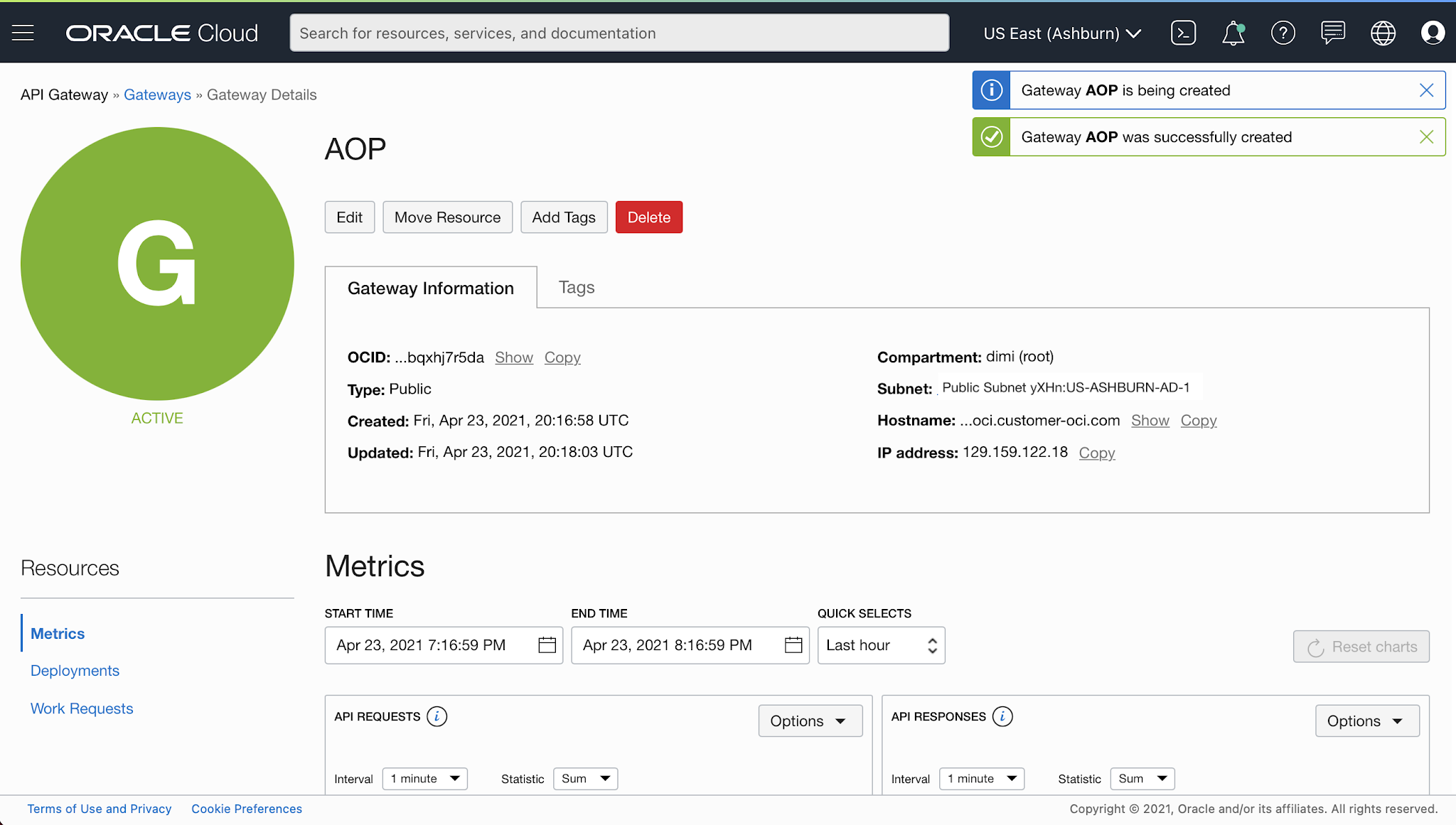The height and width of the screenshot is (825, 1456).
Task: Open the chat support icon
Action: click(x=1332, y=33)
